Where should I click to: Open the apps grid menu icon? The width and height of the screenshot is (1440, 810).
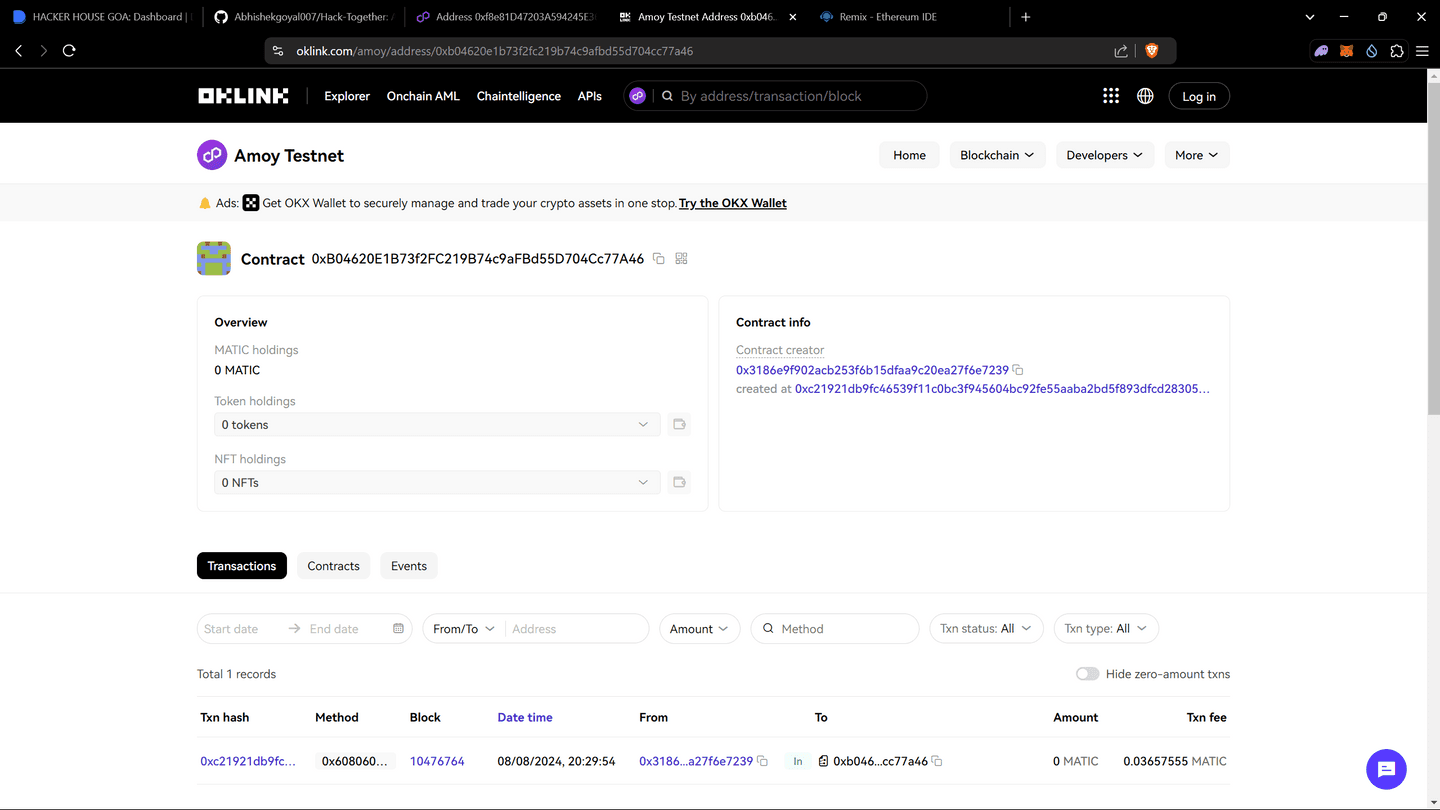click(1111, 96)
